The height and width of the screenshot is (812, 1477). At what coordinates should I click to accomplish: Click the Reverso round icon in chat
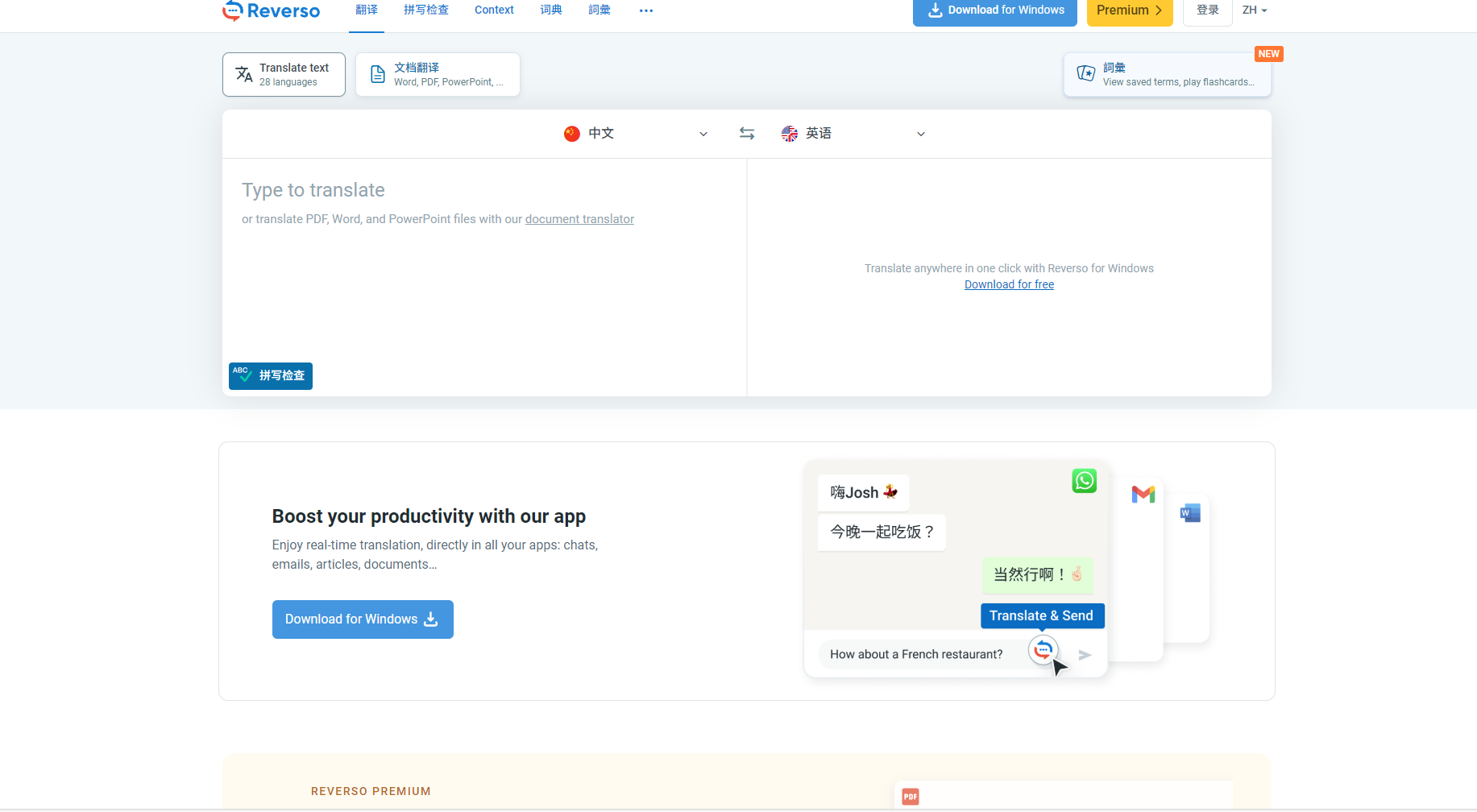1043,649
